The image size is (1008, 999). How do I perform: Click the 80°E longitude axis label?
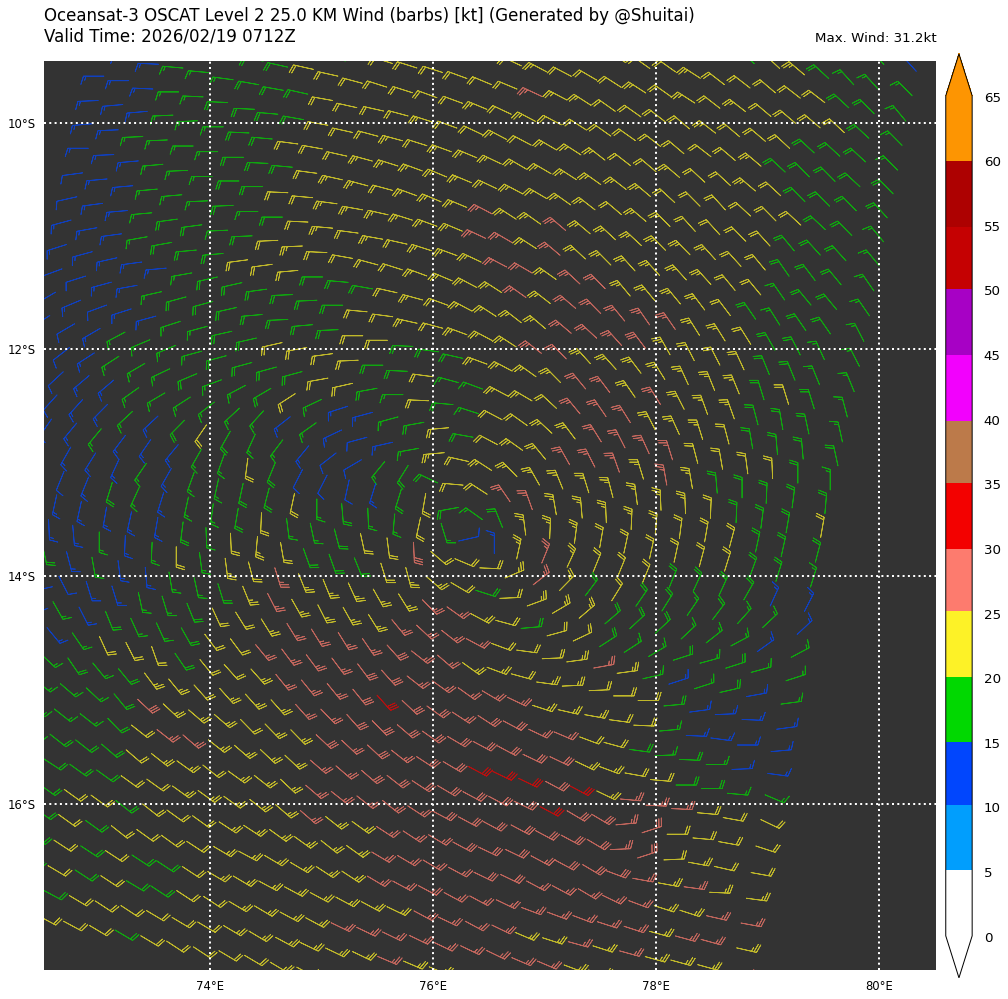coord(879,986)
